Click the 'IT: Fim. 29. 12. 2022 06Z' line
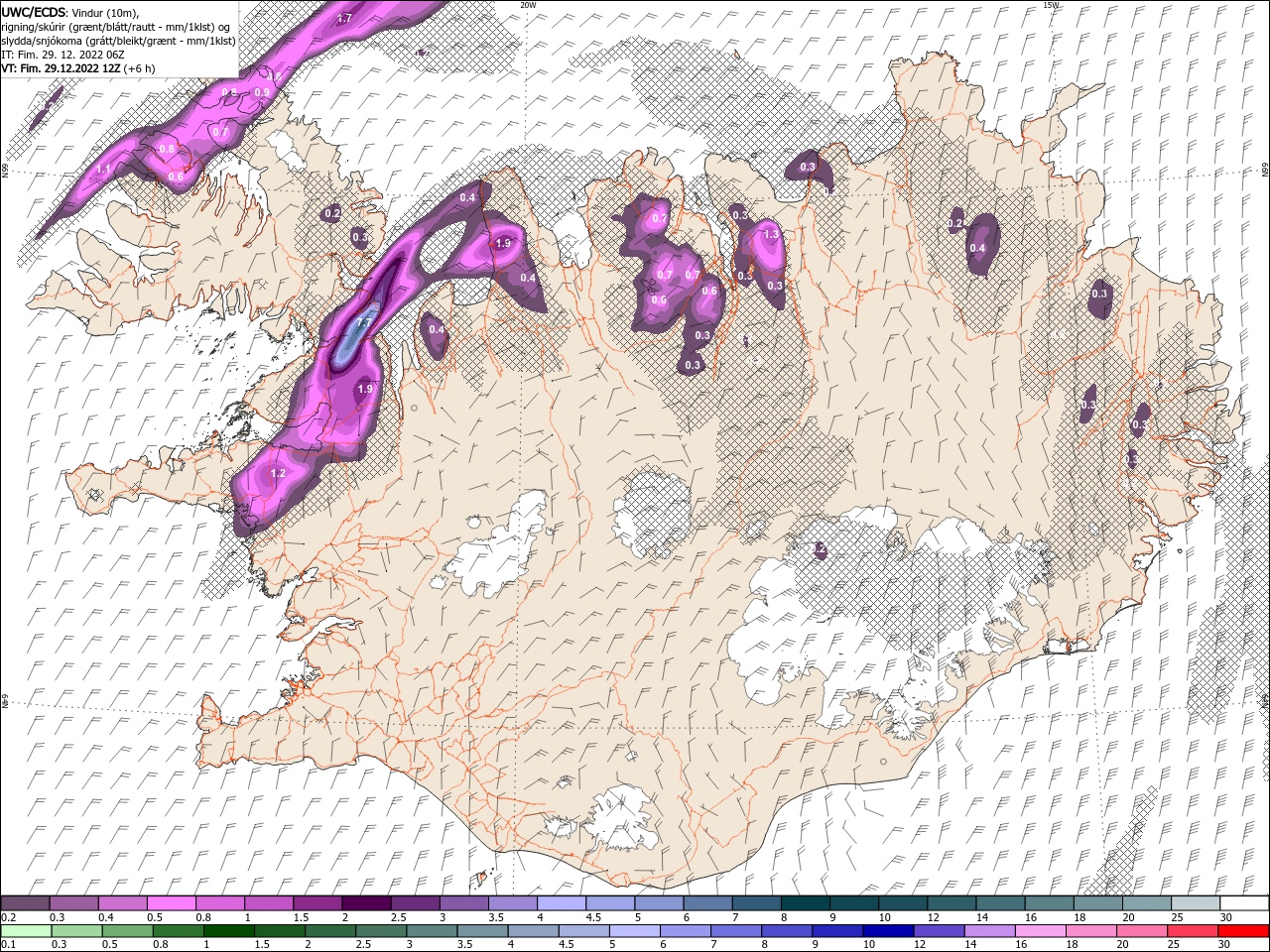This screenshot has height=952, width=1270. click(63, 55)
